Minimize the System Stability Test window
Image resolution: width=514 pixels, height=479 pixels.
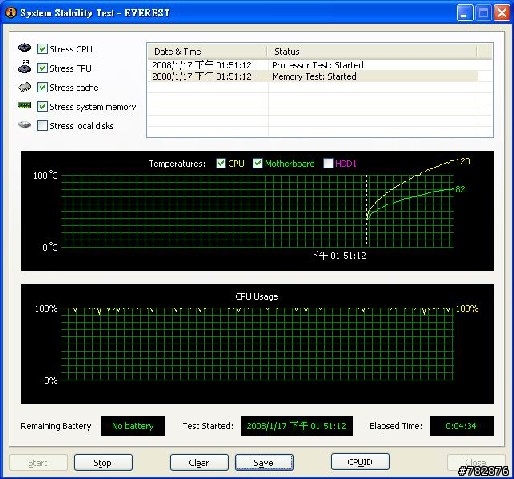coord(465,13)
